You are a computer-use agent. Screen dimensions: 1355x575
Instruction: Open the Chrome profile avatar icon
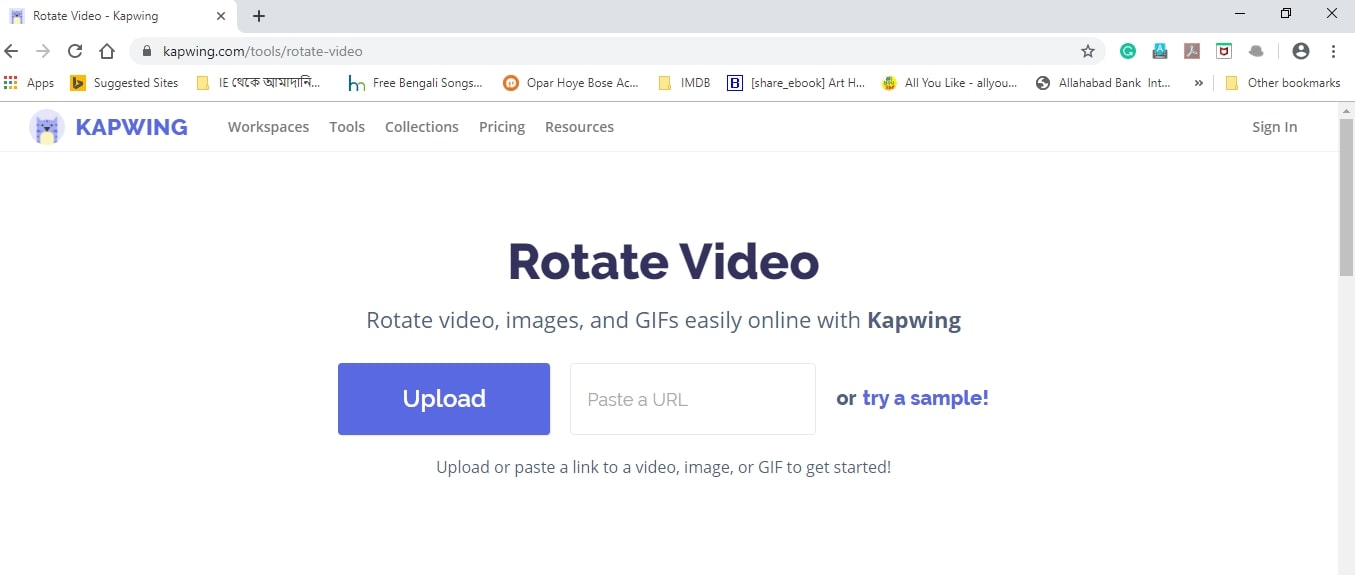tap(1301, 51)
